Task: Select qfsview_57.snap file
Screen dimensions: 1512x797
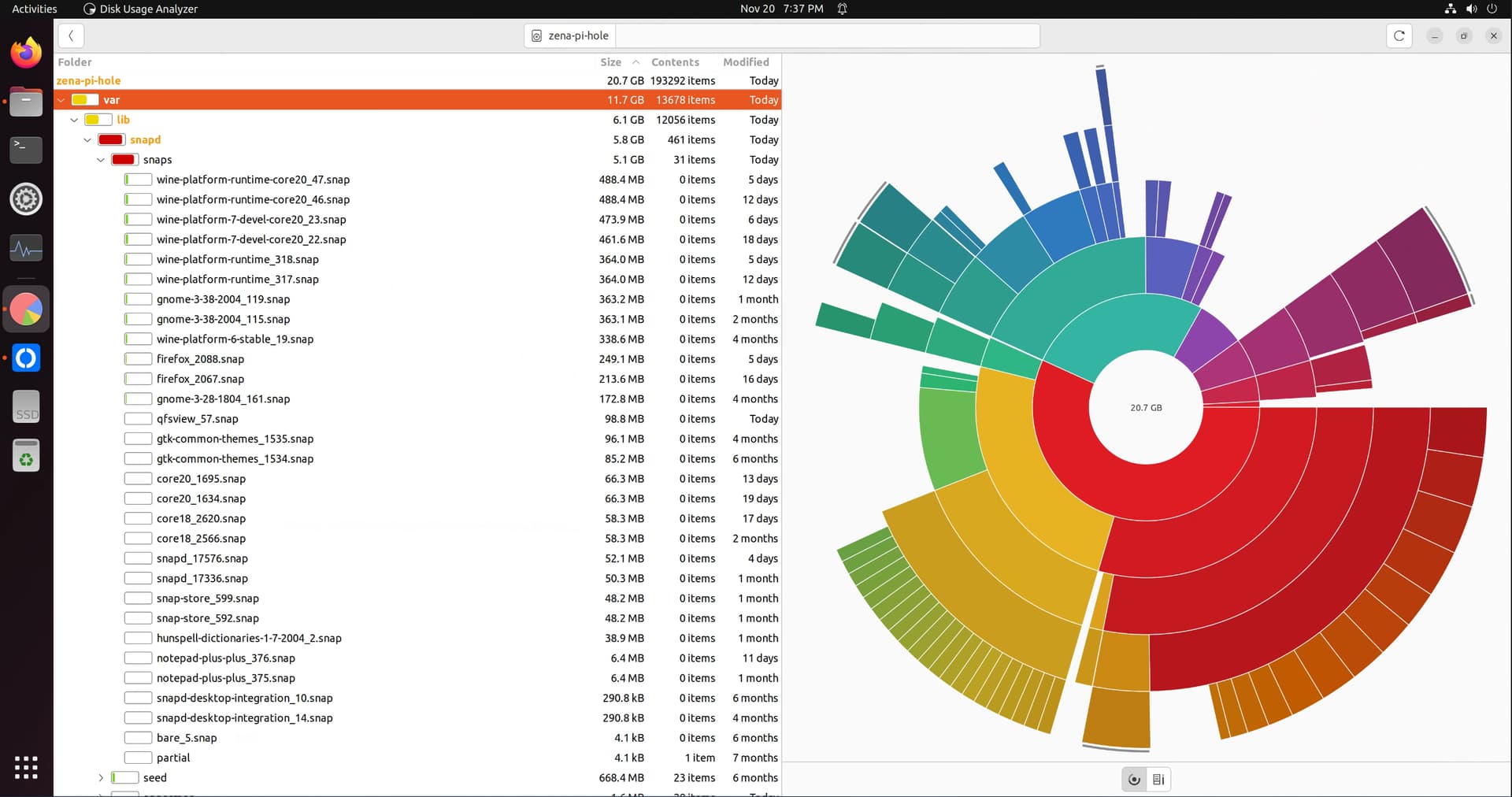Action: (x=417, y=419)
